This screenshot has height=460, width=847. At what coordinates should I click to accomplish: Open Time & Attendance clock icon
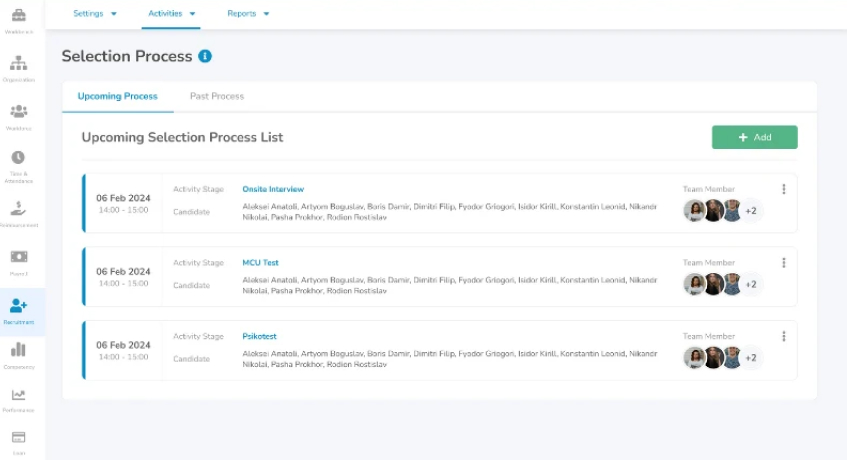click(x=18, y=160)
